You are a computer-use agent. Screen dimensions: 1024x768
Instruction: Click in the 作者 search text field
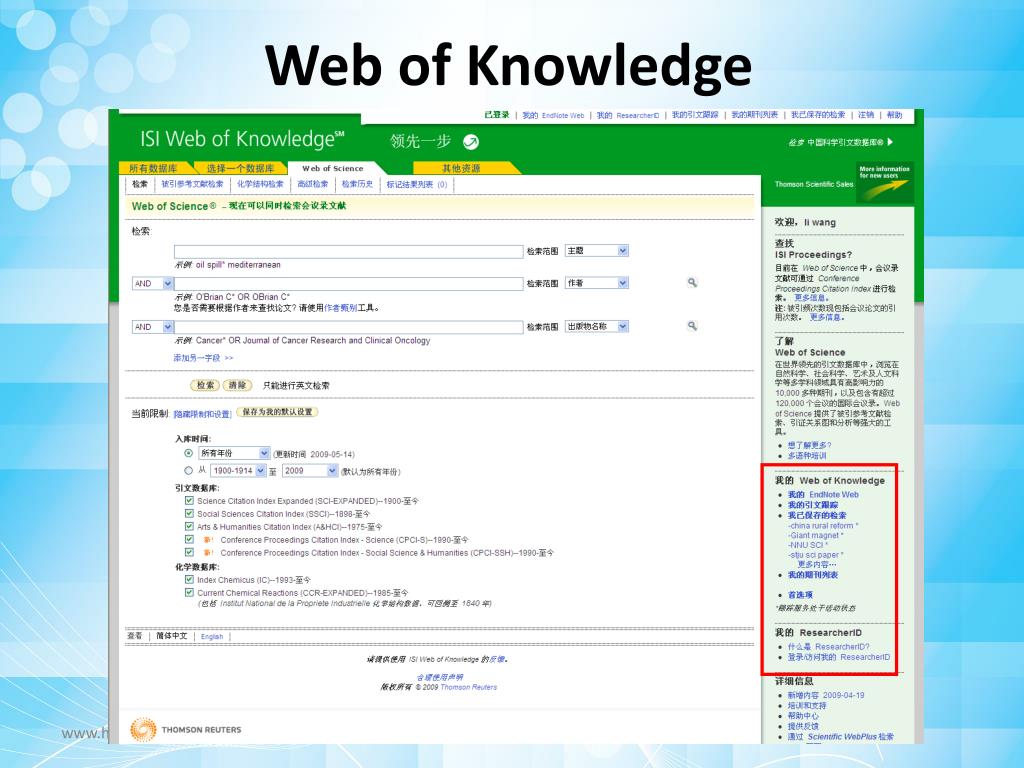coord(348,283)
